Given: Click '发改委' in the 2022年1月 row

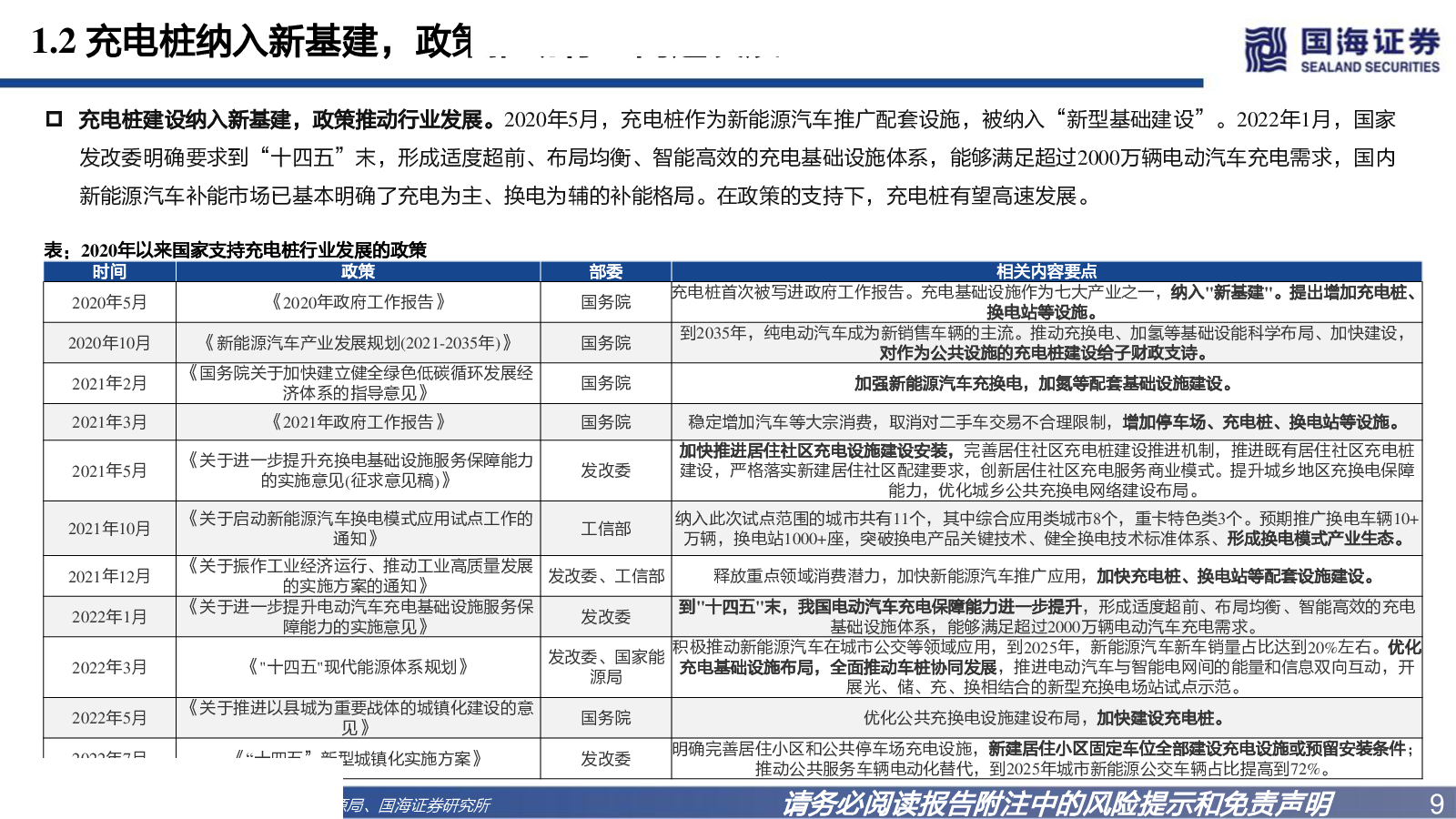Looking at the screenshot, I should pos(606,617).
